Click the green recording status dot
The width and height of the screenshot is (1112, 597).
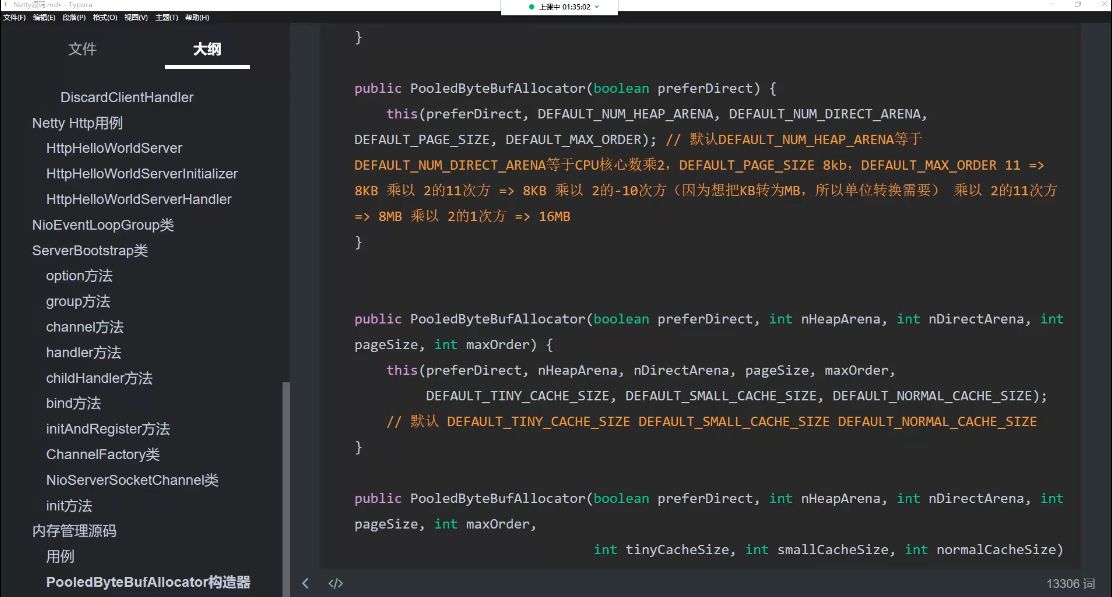(532, 7)
